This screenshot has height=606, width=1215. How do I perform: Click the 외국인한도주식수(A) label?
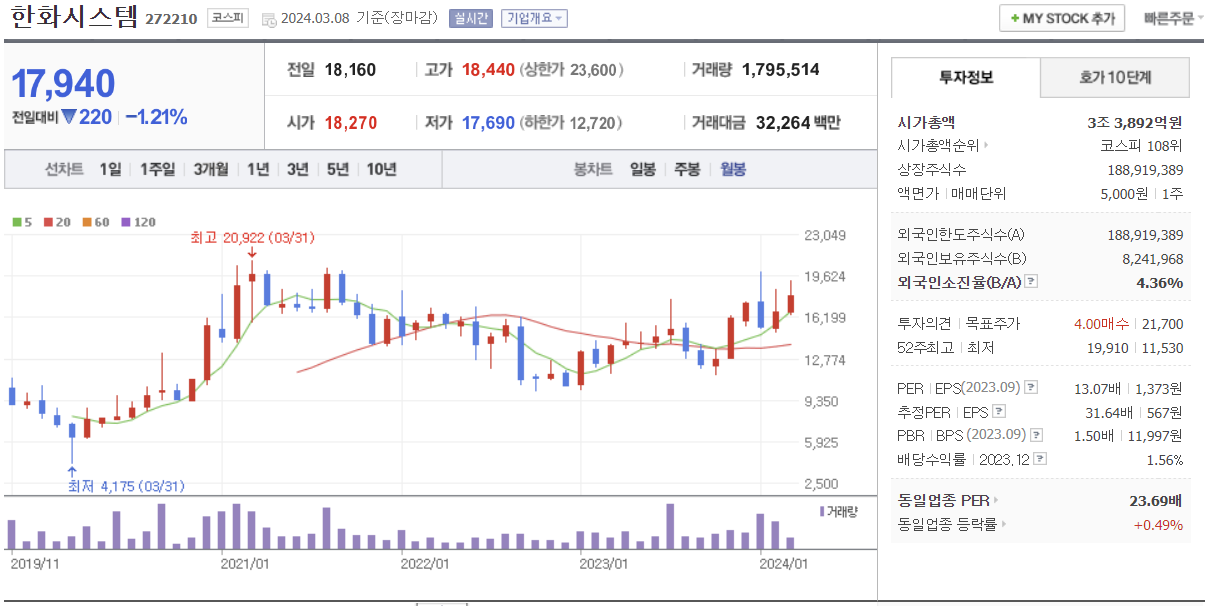(x=962, y=235)
